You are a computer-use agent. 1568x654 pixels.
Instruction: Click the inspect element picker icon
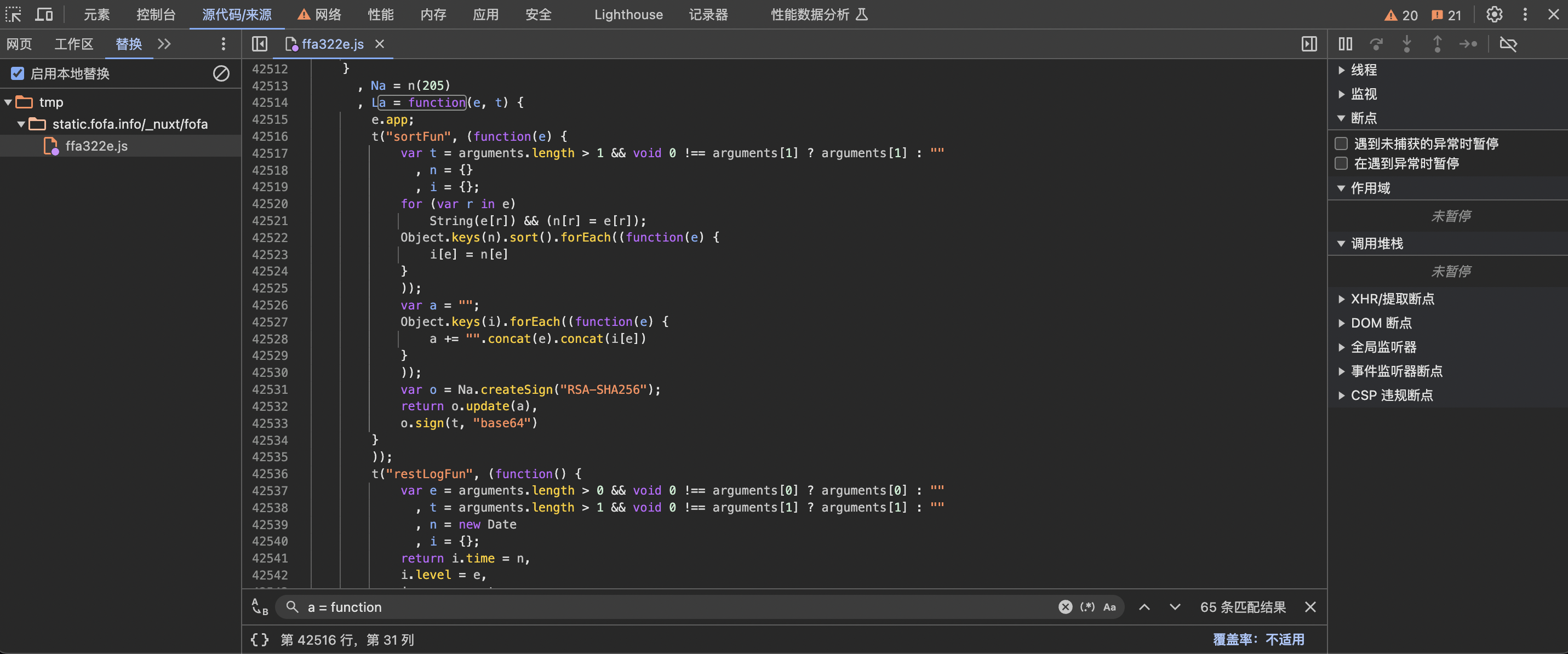[x=13, y=14]
